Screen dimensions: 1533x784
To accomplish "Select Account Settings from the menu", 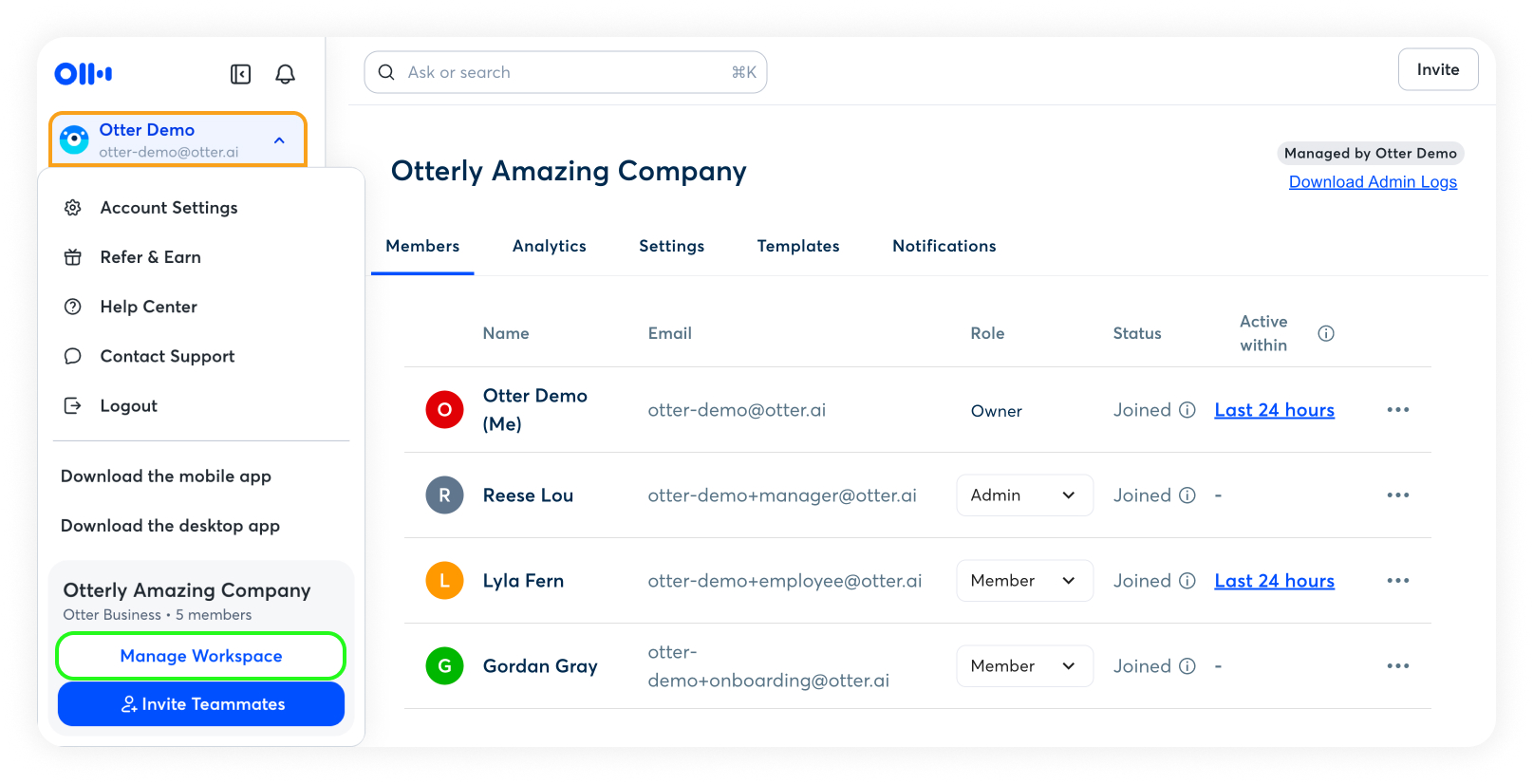I will pos(169,208).
